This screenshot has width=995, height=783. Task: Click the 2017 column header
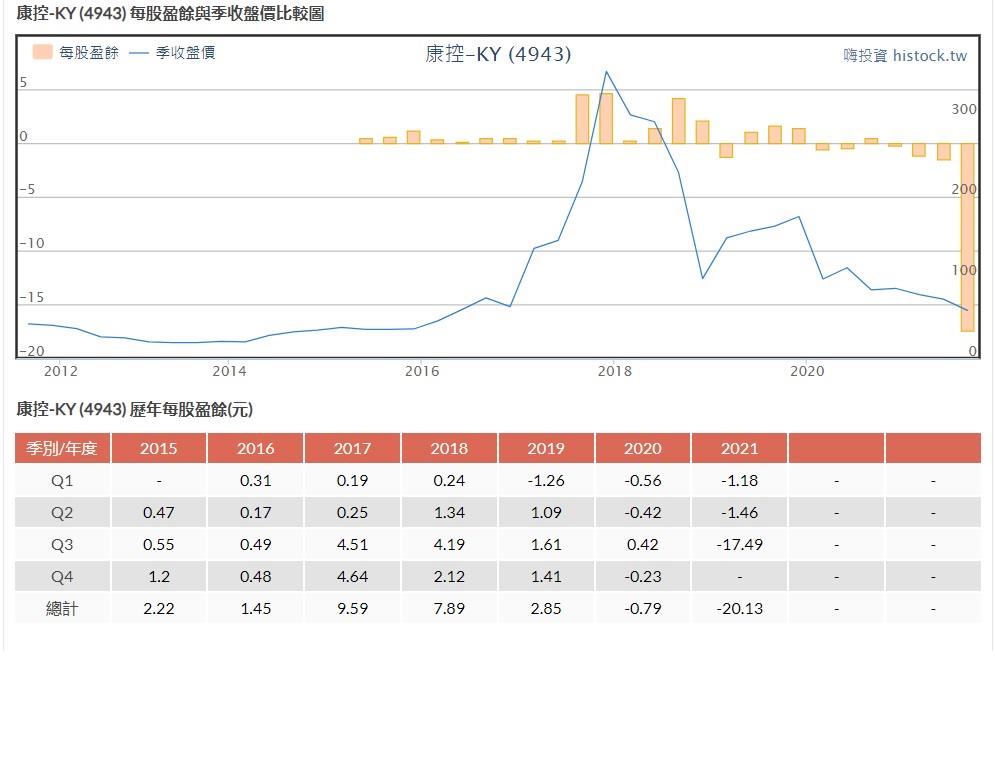(x=352, y=448)
